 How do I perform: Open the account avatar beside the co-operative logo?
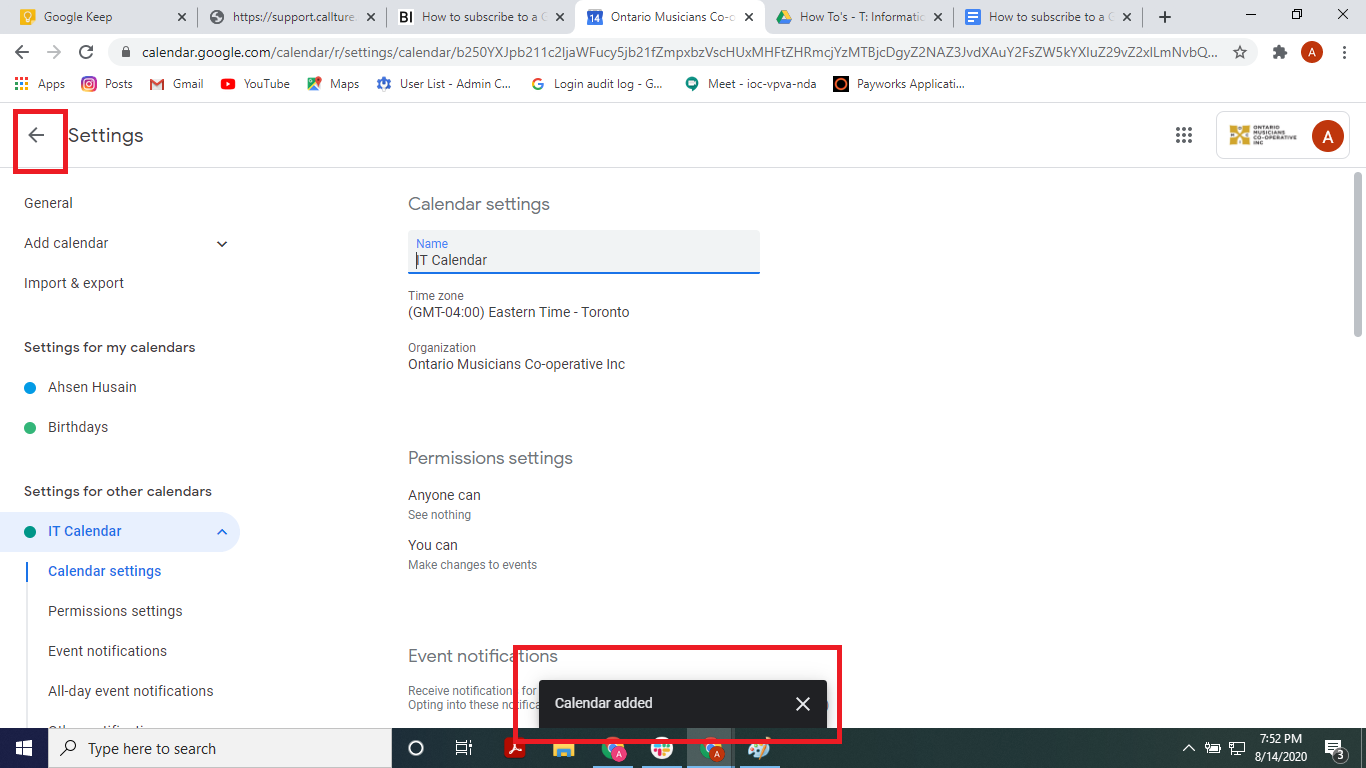(x=1327, y=136)
